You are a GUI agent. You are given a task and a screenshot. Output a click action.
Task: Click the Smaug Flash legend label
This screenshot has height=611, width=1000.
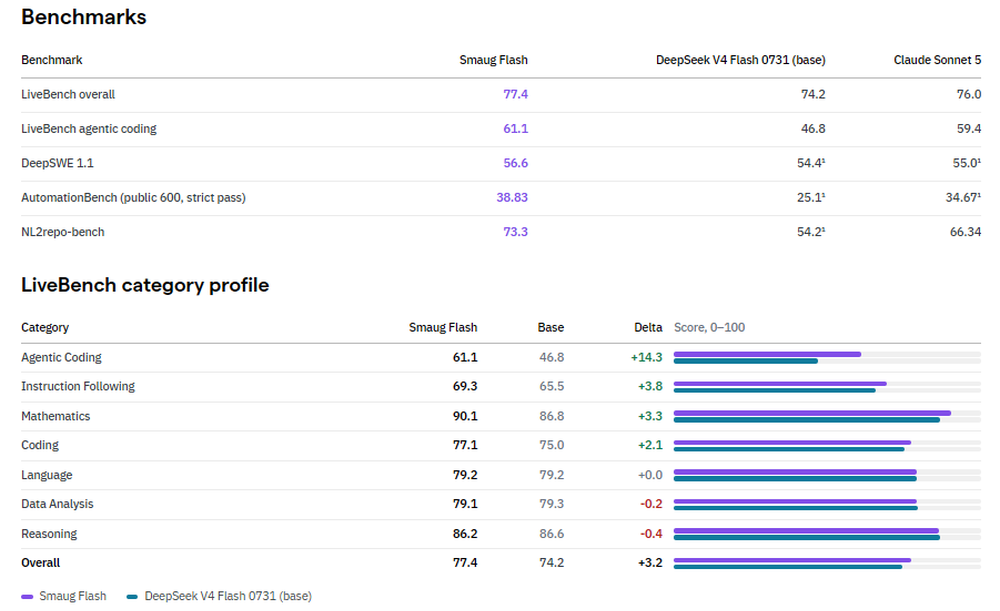point(73,596)
